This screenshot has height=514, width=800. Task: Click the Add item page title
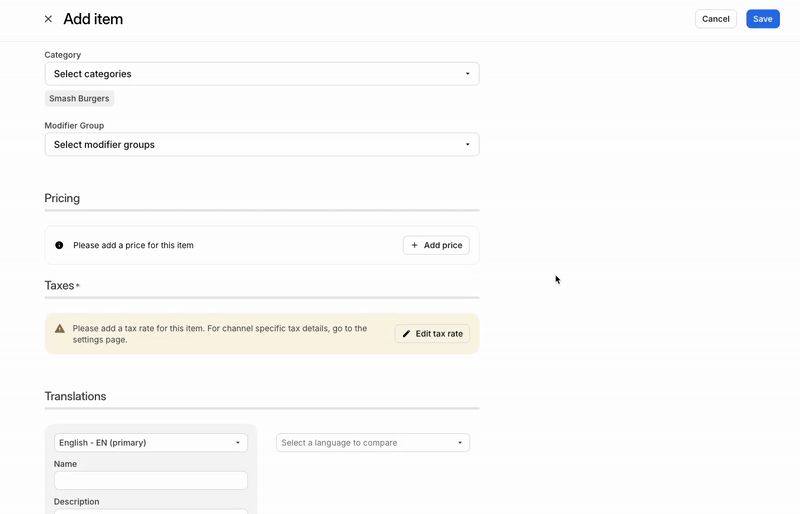pos(93,19)
